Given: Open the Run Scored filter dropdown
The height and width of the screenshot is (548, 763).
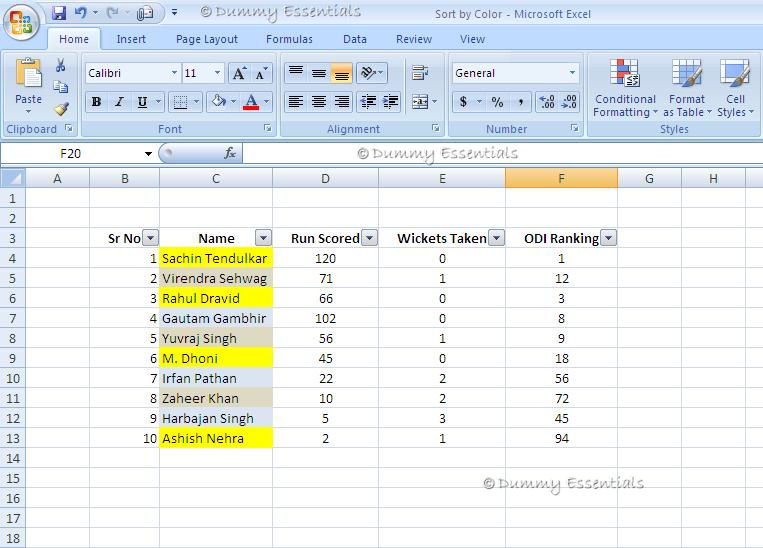Looking at the screenshot, I should pyautogui.click(x=369, y=238).
